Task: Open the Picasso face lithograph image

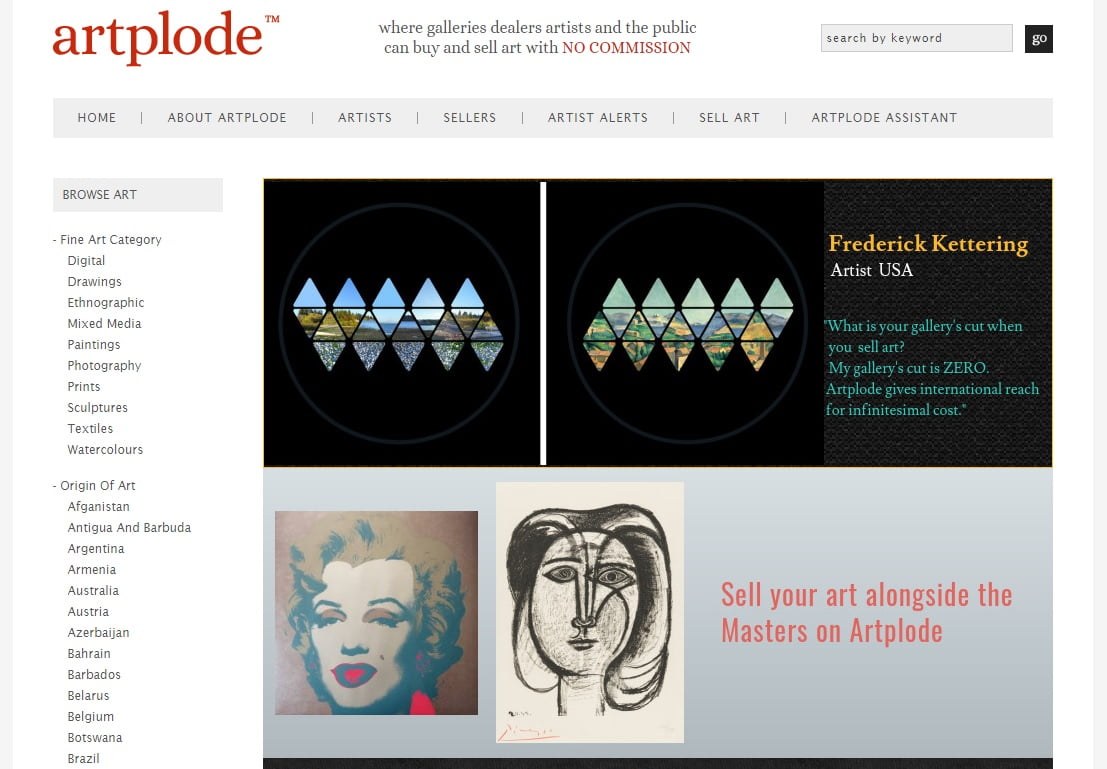Action: (590, 612)
